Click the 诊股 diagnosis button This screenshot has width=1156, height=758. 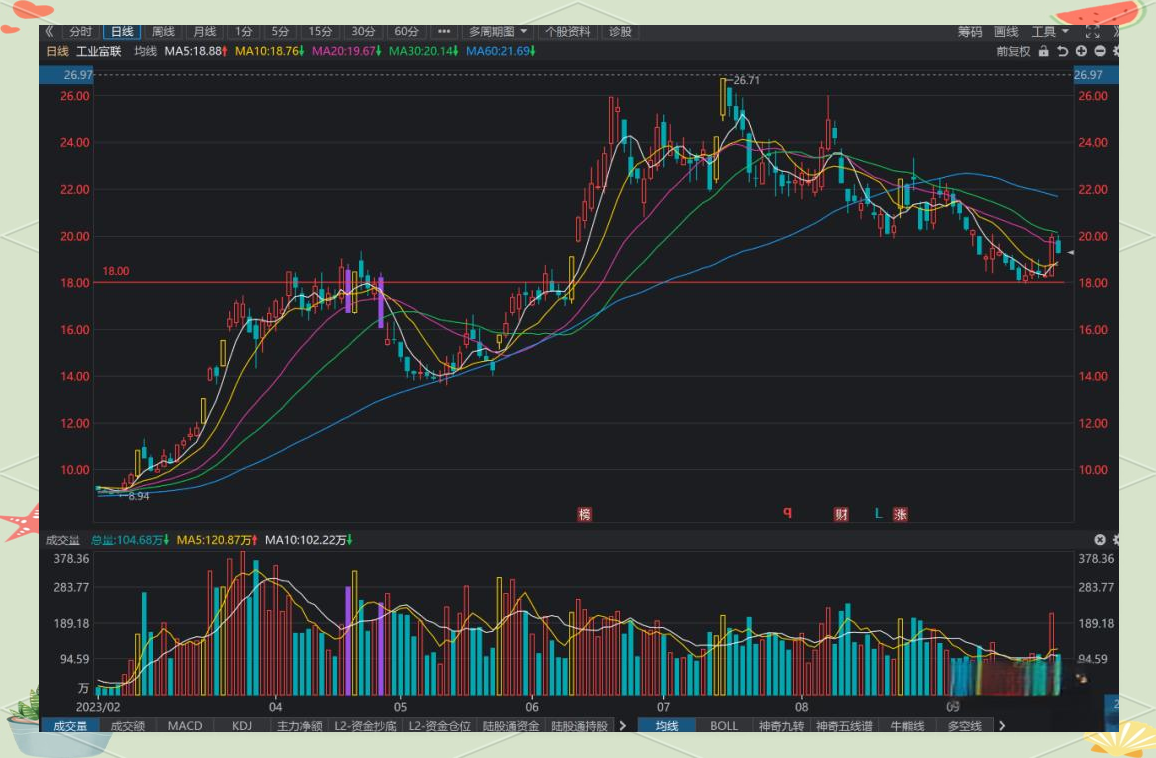point(620,32)
